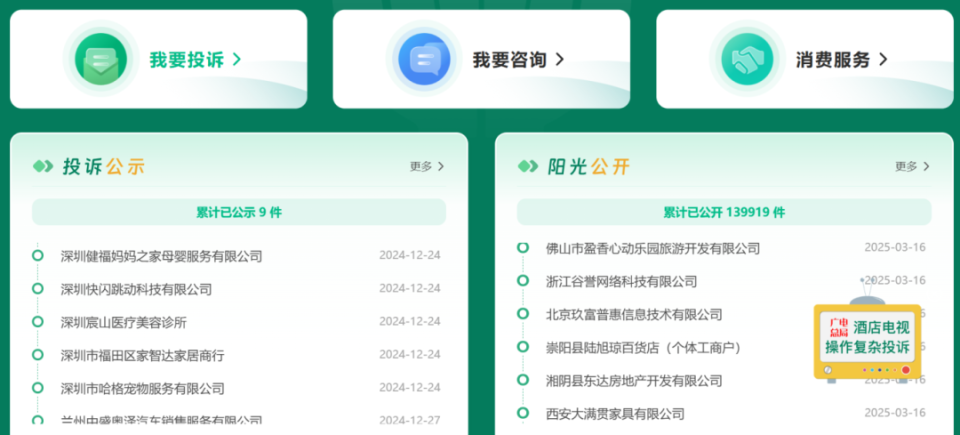Click the blue chat bubble consultation icon
This screenshot has height=435, width=960.
click(x=424, y=59)
